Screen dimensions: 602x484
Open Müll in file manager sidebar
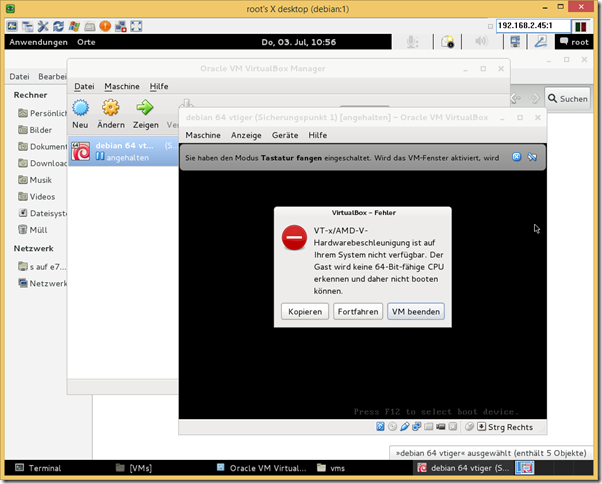(x=33, y=230)
